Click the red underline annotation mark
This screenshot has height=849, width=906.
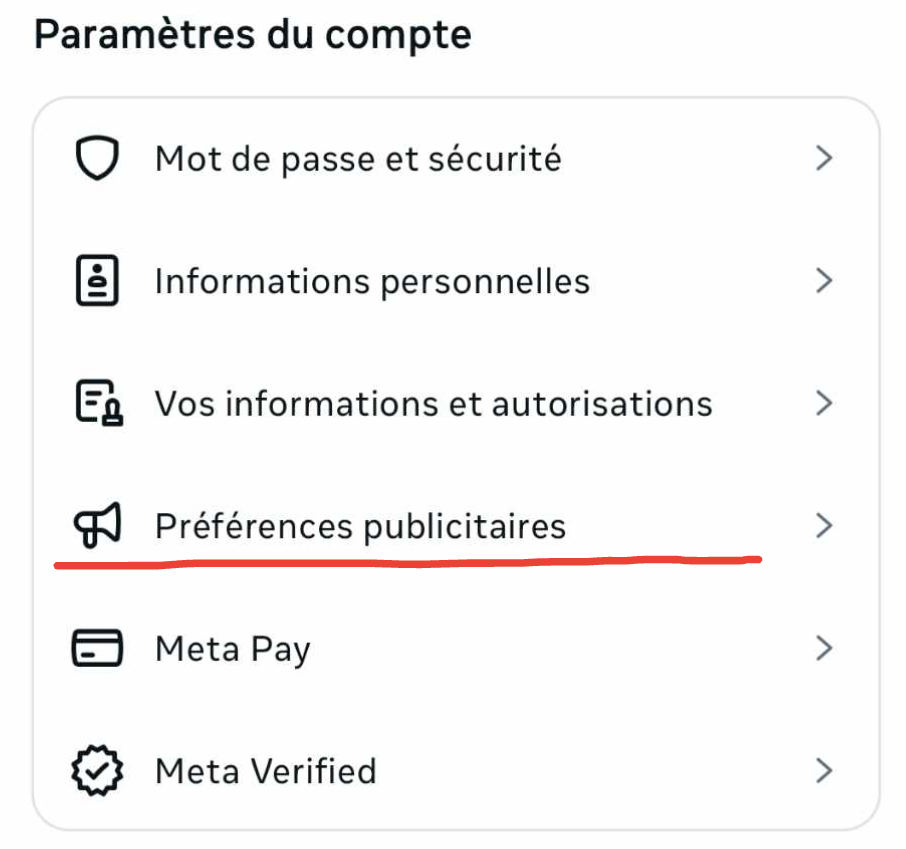[x=408, y=562]
